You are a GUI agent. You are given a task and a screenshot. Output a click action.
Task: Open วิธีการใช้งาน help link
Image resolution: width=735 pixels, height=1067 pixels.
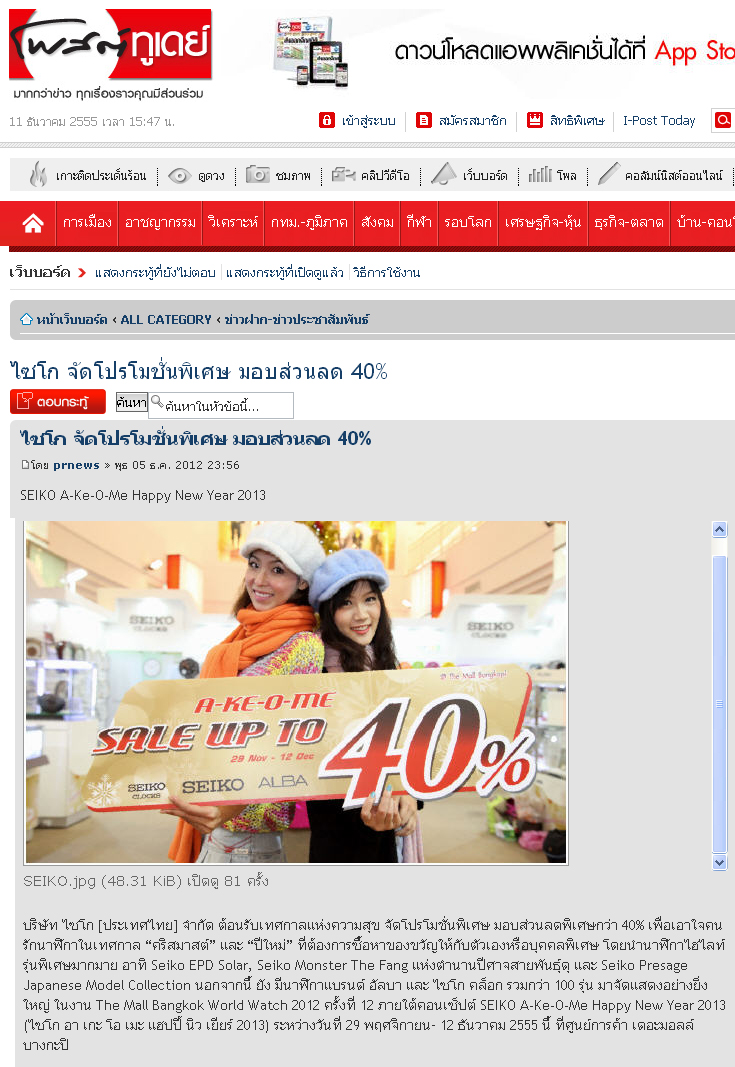pos(386,272)
